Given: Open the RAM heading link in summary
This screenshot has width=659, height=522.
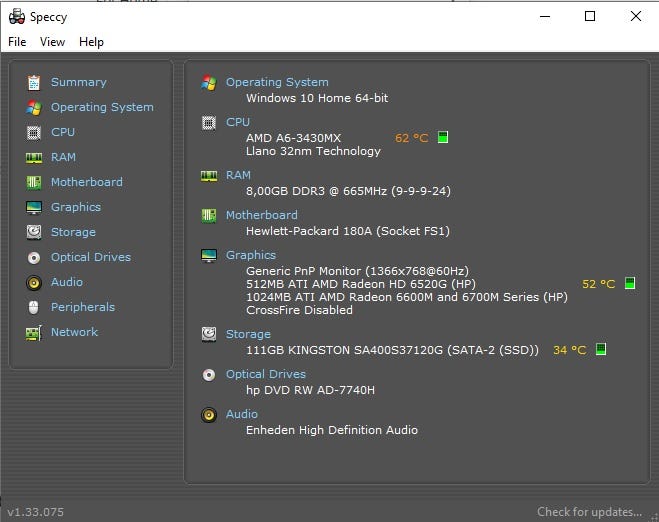Looking at the screenshot, I should click(238, 175).
